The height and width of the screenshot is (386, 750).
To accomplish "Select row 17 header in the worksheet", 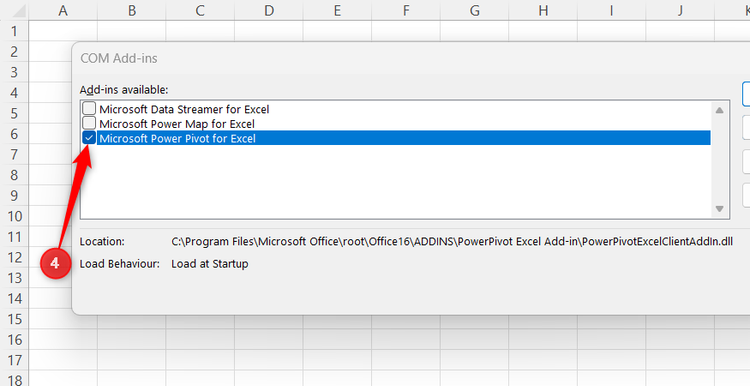I will pyautogui.click(x=14, y=360).
